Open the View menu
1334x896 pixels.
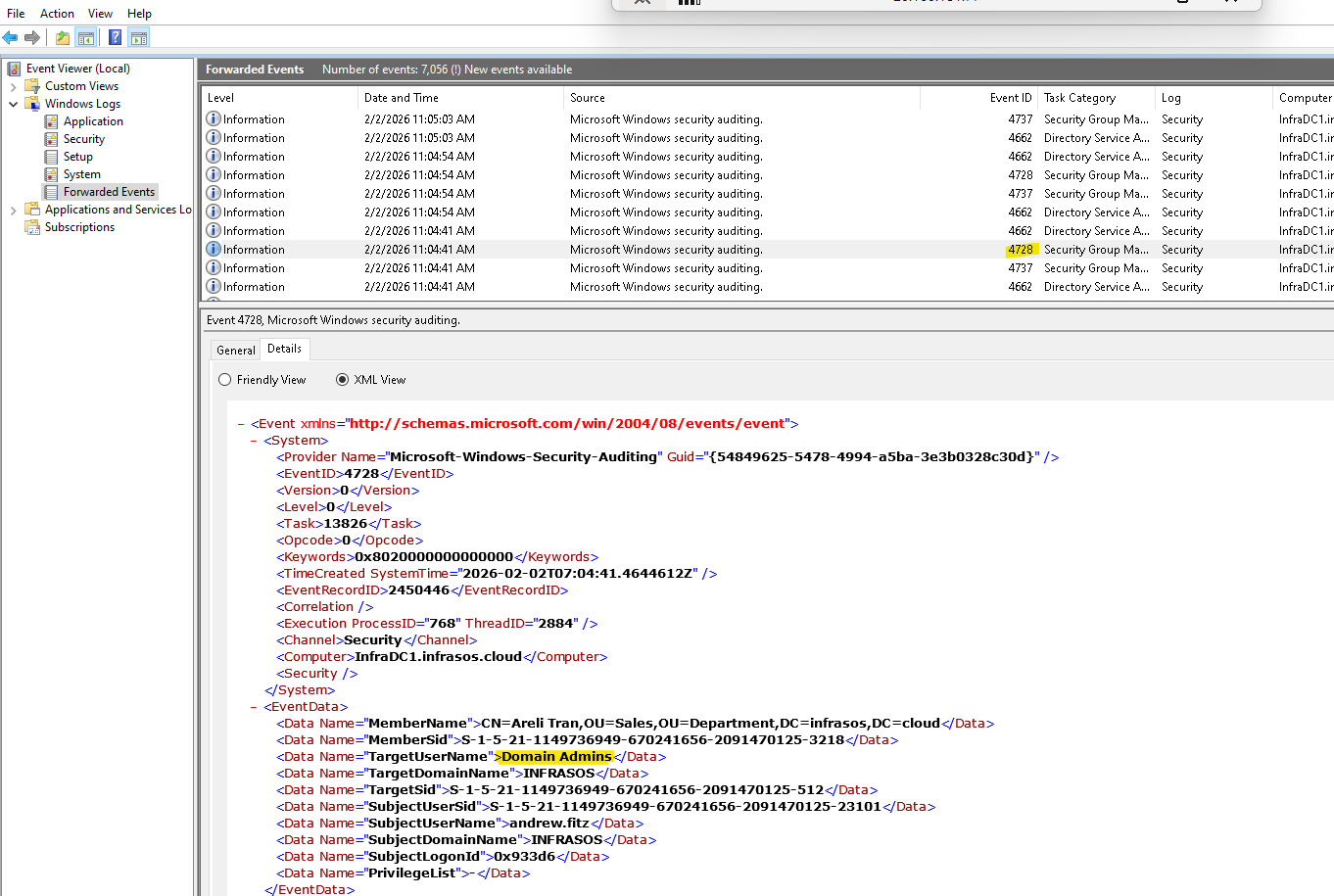click(100, 14)
